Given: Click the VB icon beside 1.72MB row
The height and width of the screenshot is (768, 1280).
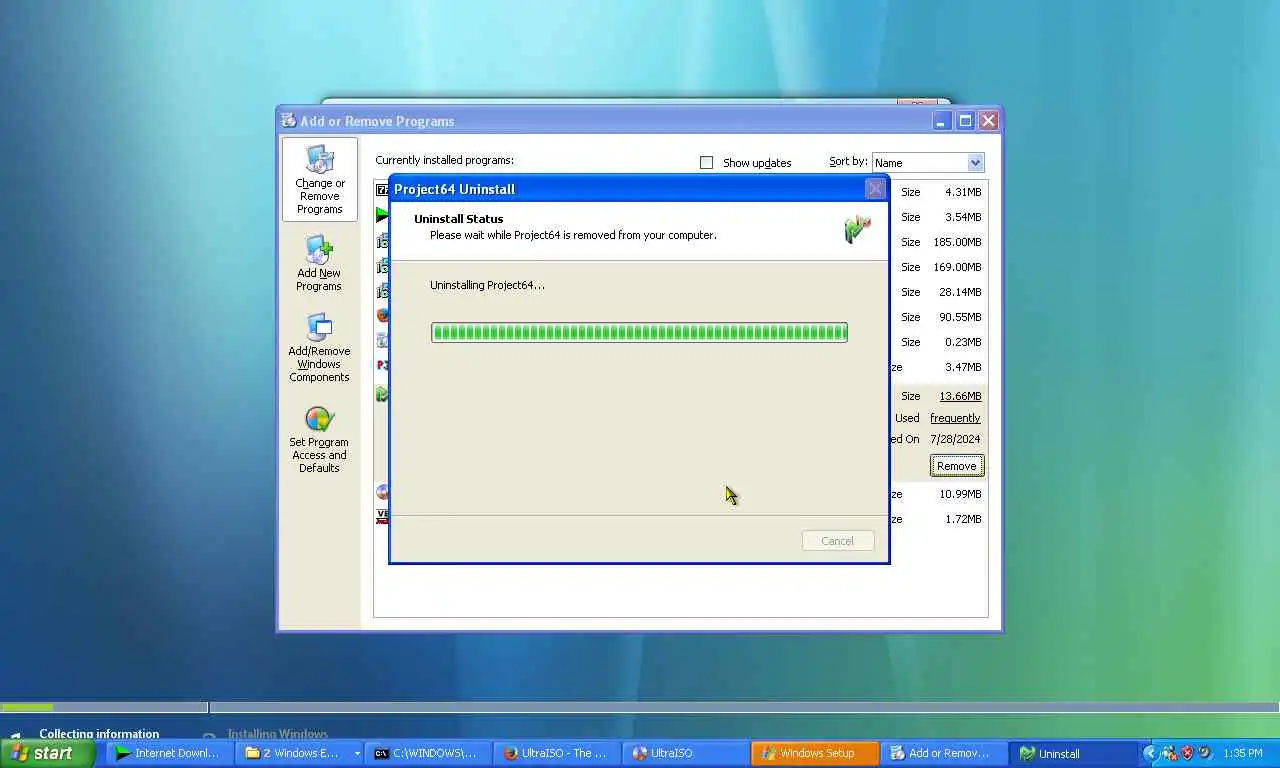Looking at the screenshot, I should (x=382, y=517).
